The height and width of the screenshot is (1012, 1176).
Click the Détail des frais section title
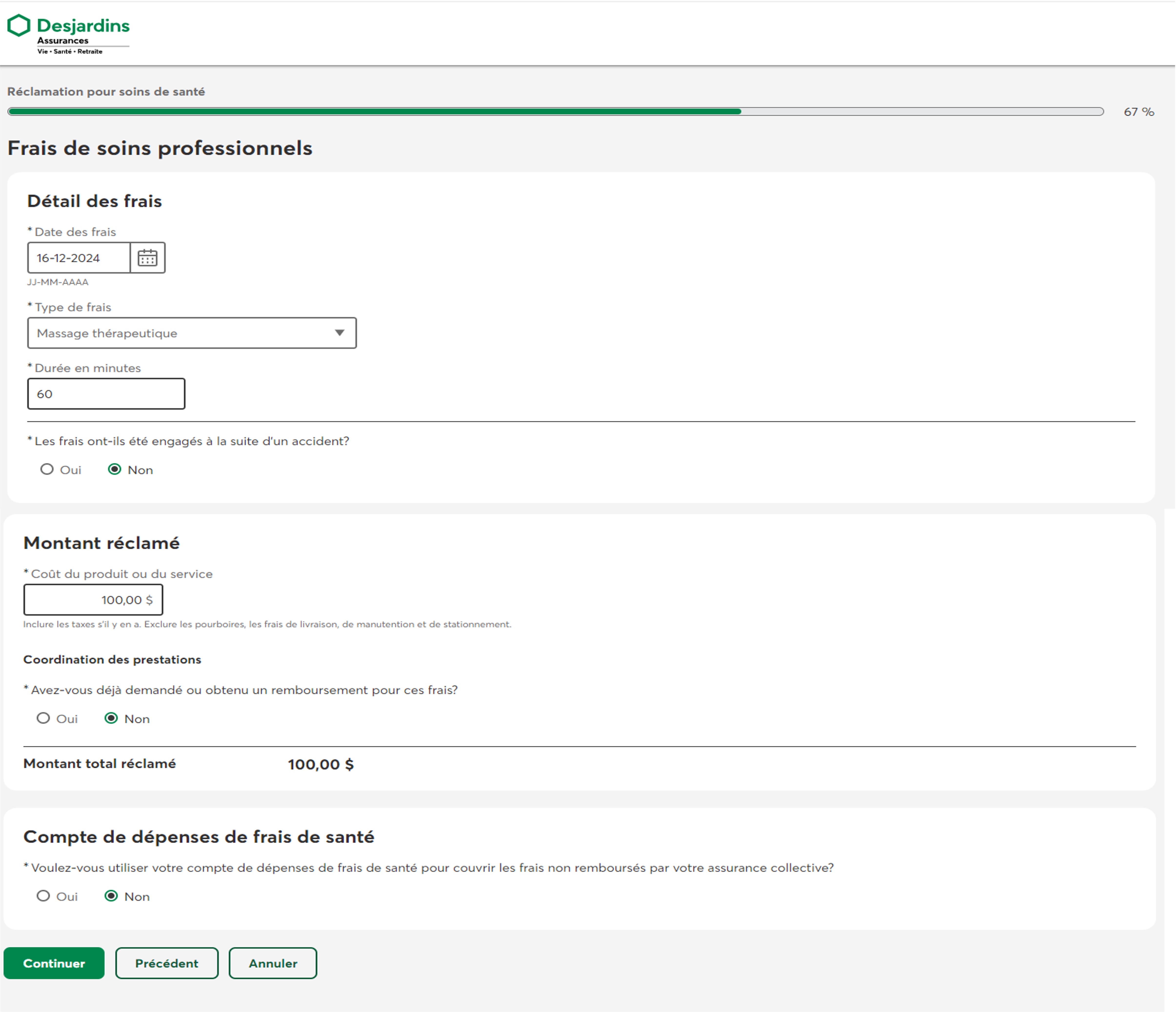click(x=95, y=201)
